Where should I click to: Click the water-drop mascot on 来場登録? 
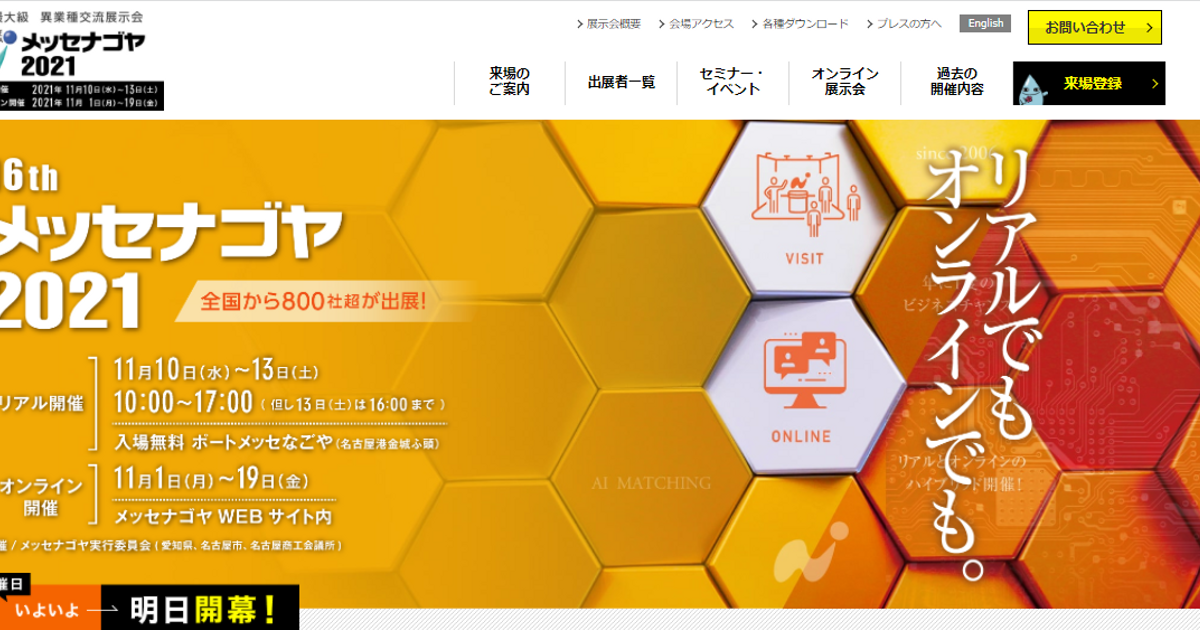(x=1030, y=88)
